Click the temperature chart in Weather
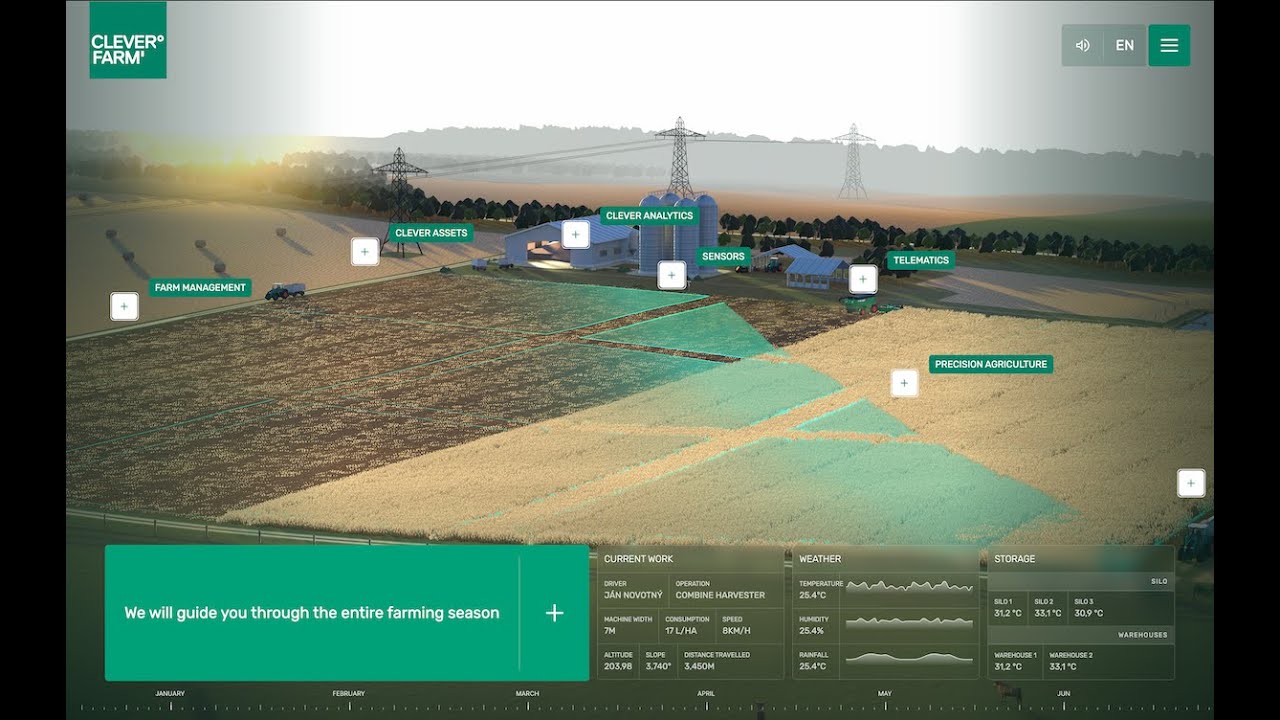 pyautogui.click(x=910, y=588)
